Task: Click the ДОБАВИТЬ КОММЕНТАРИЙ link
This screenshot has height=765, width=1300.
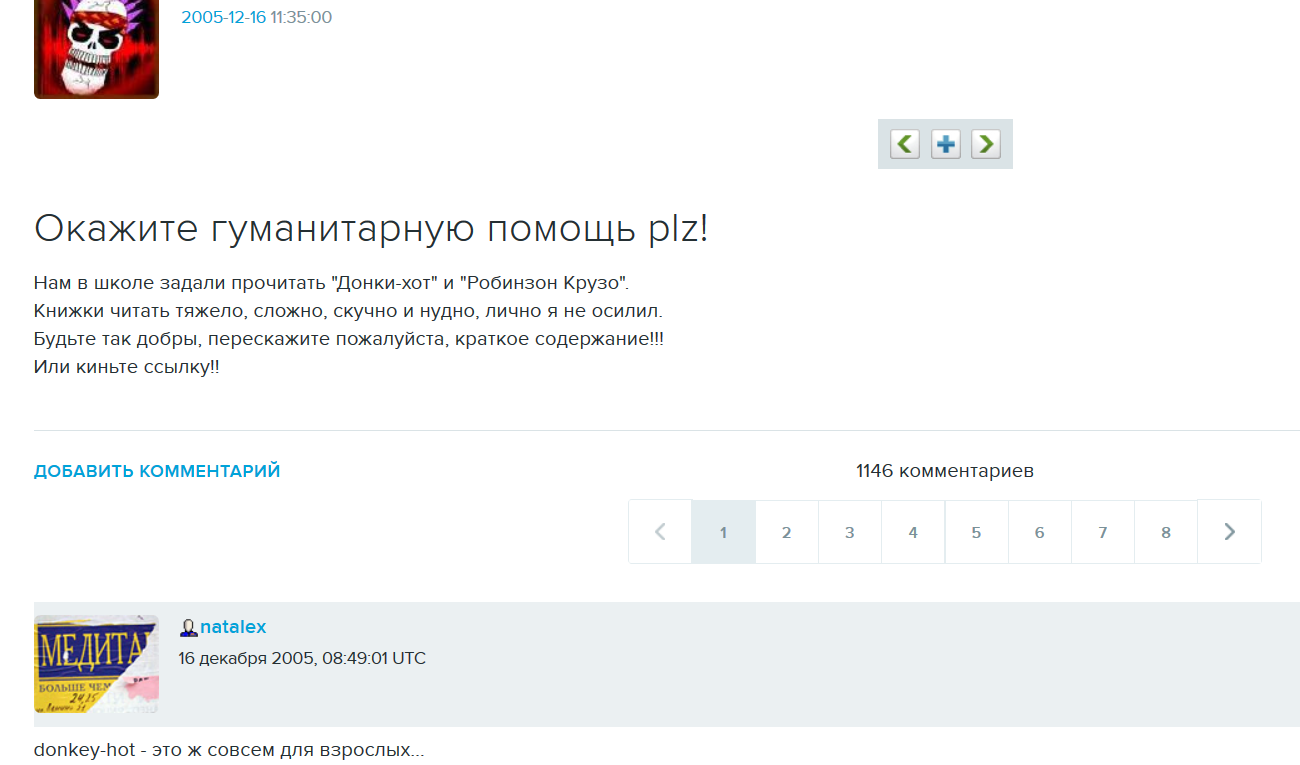Action: click(157, 471)
